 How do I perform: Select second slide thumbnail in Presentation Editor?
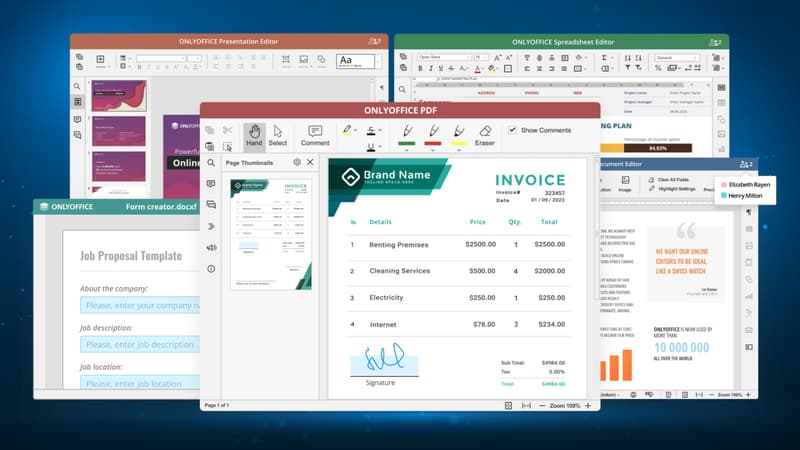click(x=119, y=131)
